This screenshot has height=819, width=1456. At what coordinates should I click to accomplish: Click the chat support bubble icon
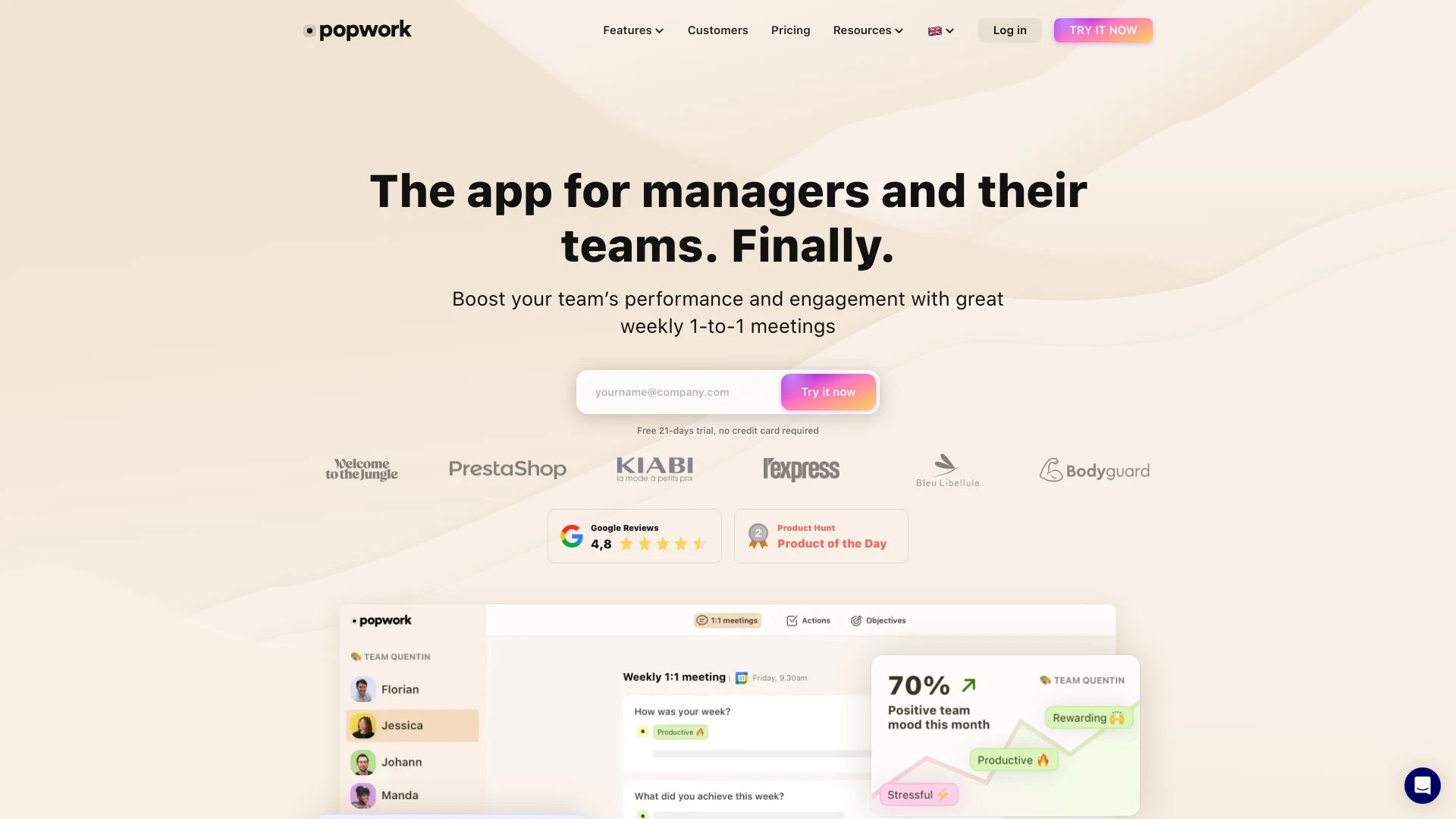pos(1422,785)
